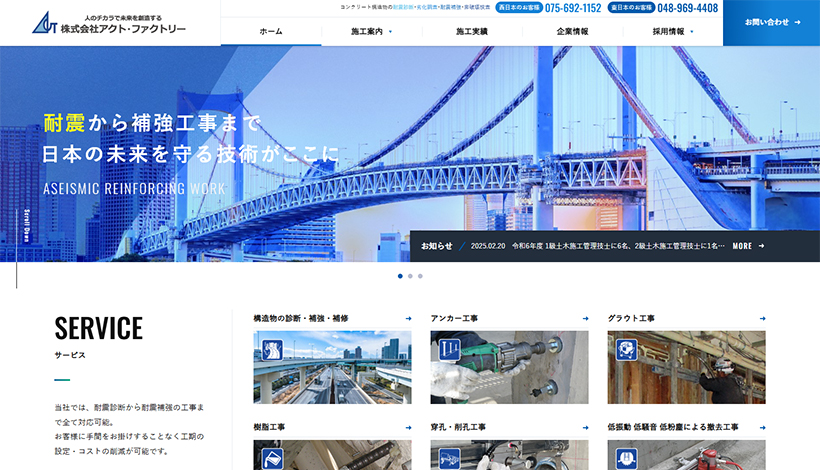Click the arrow next to MORE
Image resolution: width=820 pixels, height=470 pixels.
point(761,246)
